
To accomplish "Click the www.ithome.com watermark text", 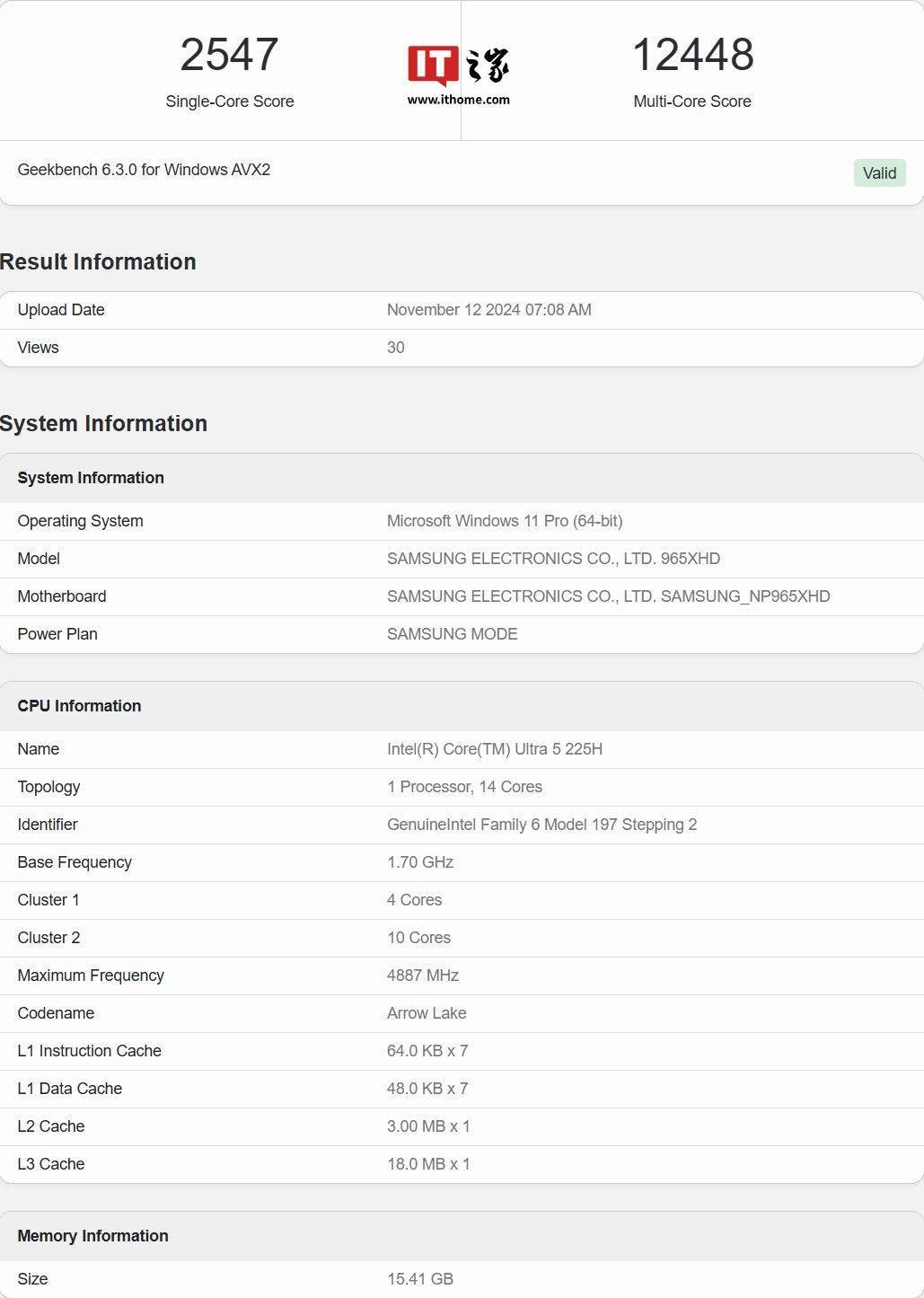I will 458,100.
